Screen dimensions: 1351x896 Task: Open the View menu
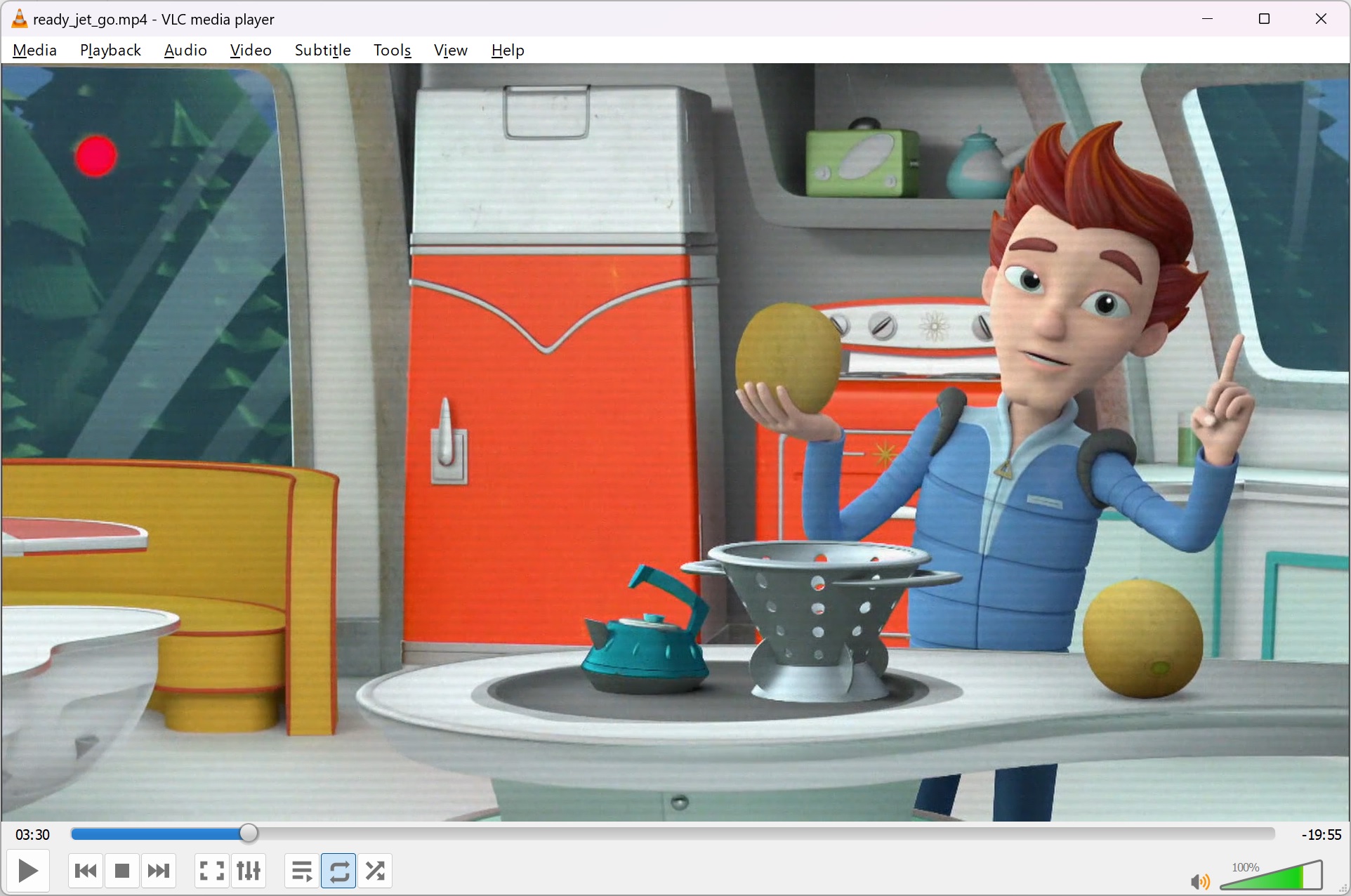[x=450, y=51]
